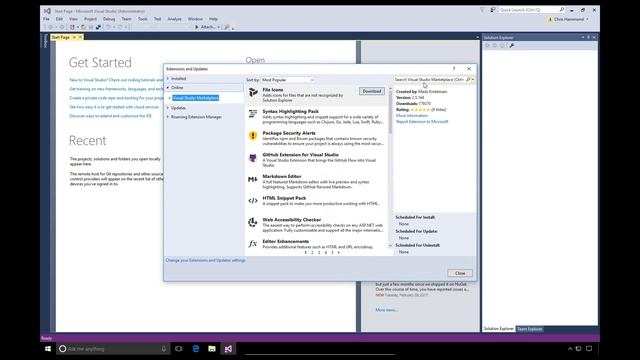The image size is (640, 360).
Task: Open the More Information link
Action: (x=412, y=116)
